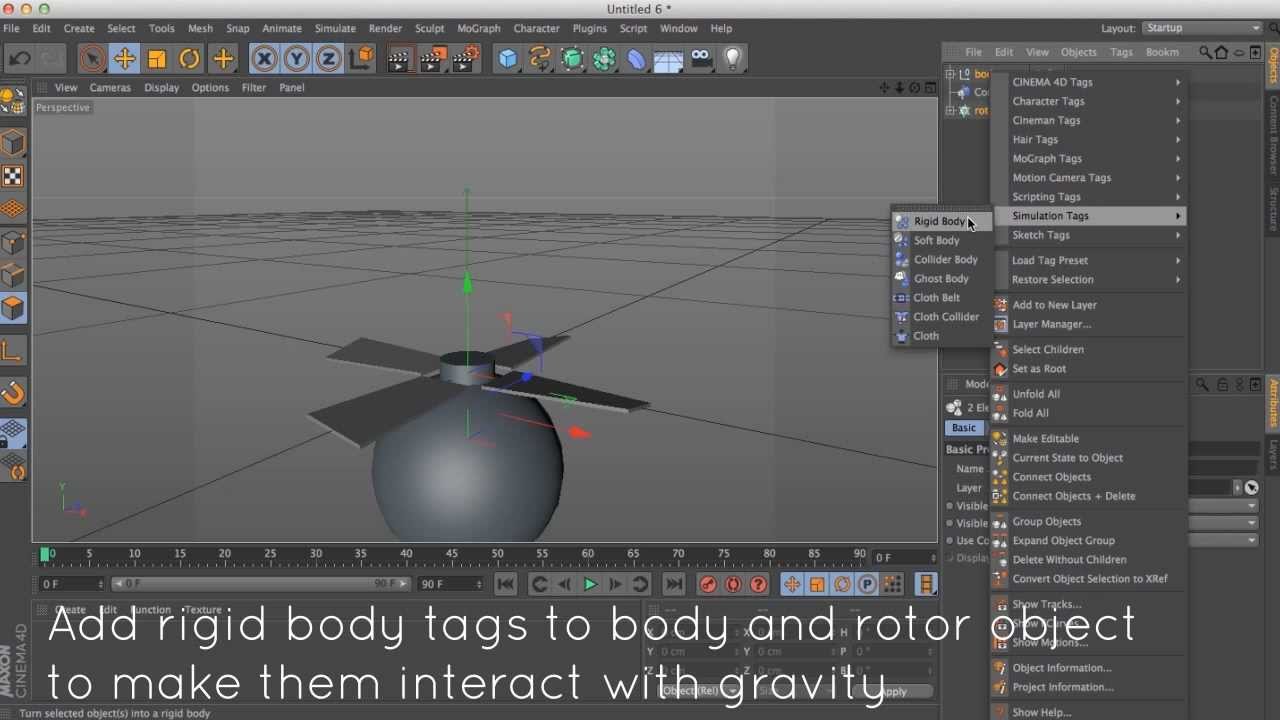This screenshot has width=1280, height=720.
Task: Click the floor environment icon
Action: (x=668, y=59)
